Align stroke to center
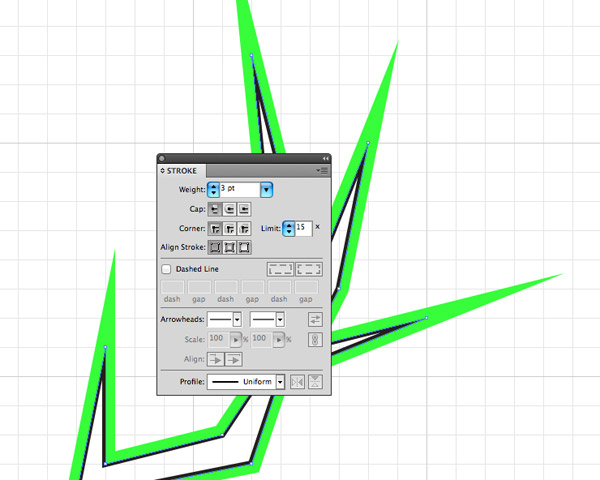 (215, 248)
